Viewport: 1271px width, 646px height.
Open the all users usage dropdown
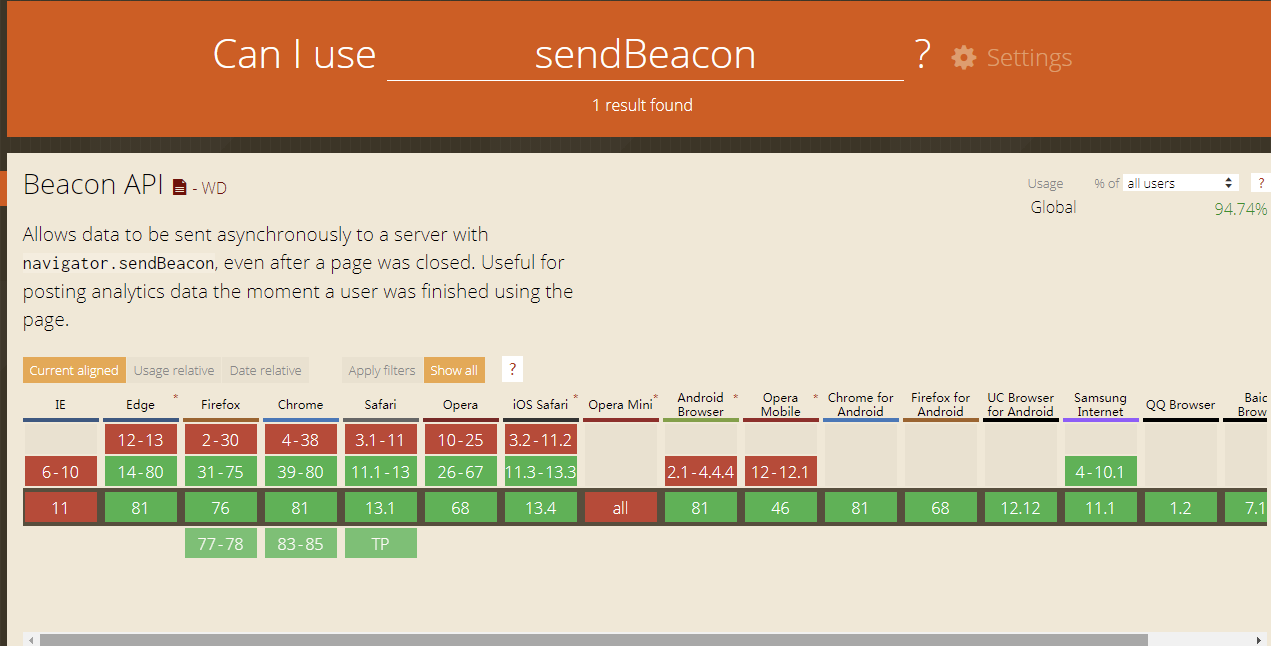click(1181, 182)
